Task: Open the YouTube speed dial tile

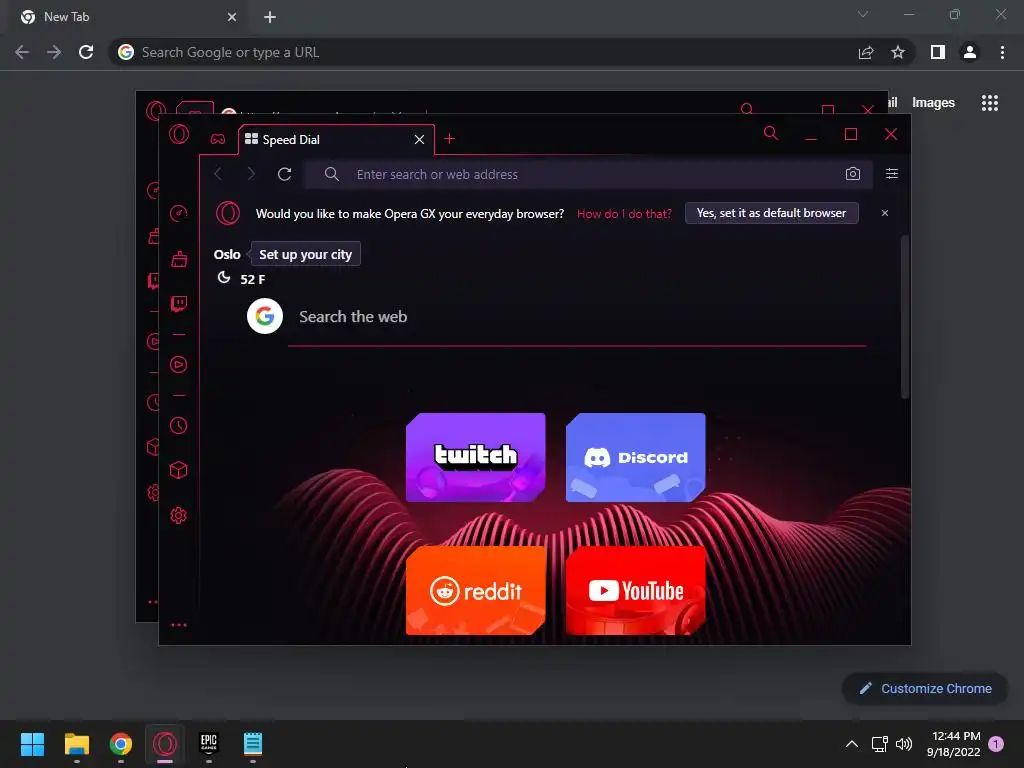Action: pos(635,590)
